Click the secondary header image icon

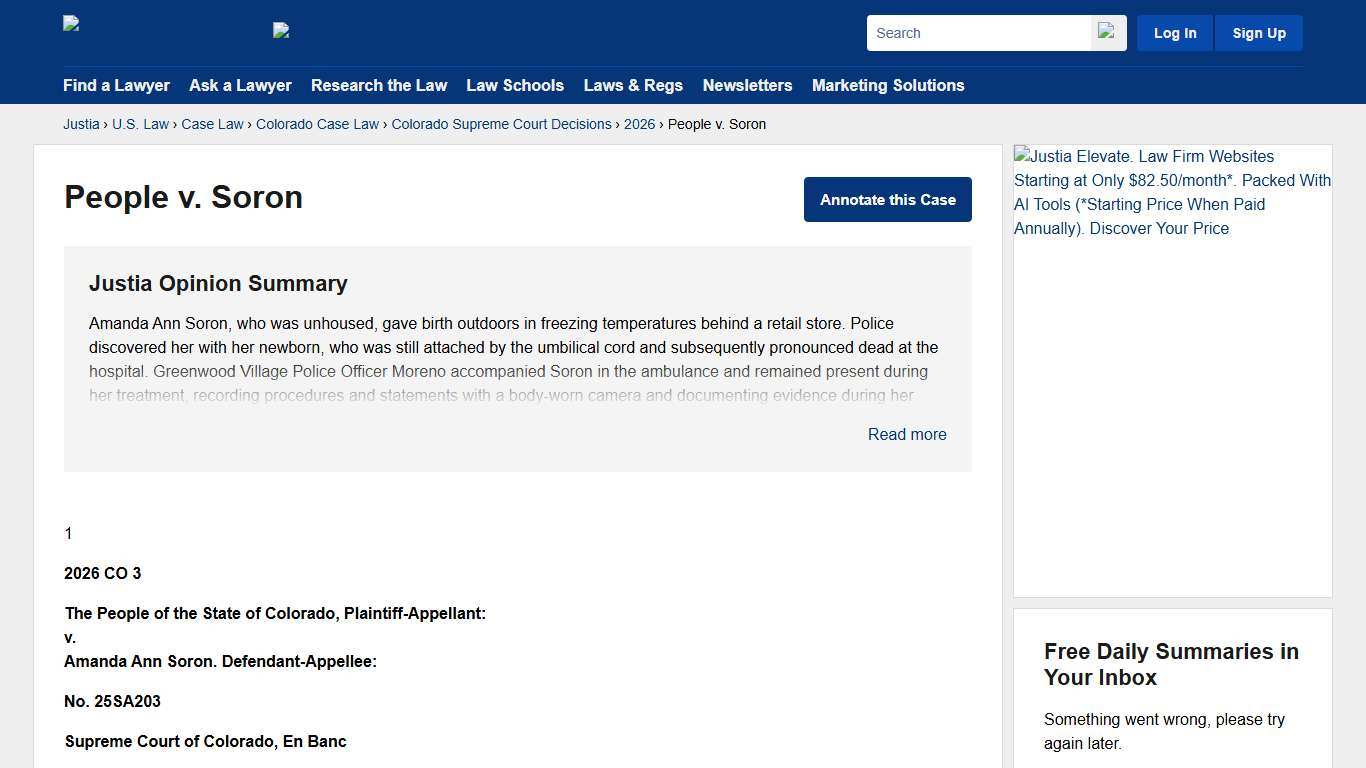click(281, 30)
